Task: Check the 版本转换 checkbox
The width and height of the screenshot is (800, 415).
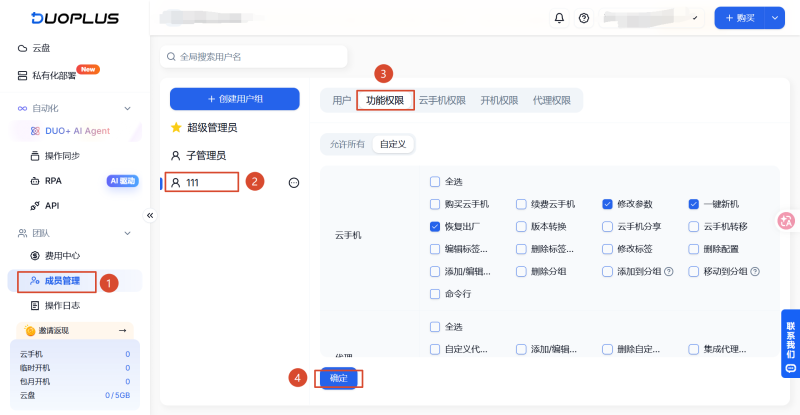Action: [x=521, y=227]
